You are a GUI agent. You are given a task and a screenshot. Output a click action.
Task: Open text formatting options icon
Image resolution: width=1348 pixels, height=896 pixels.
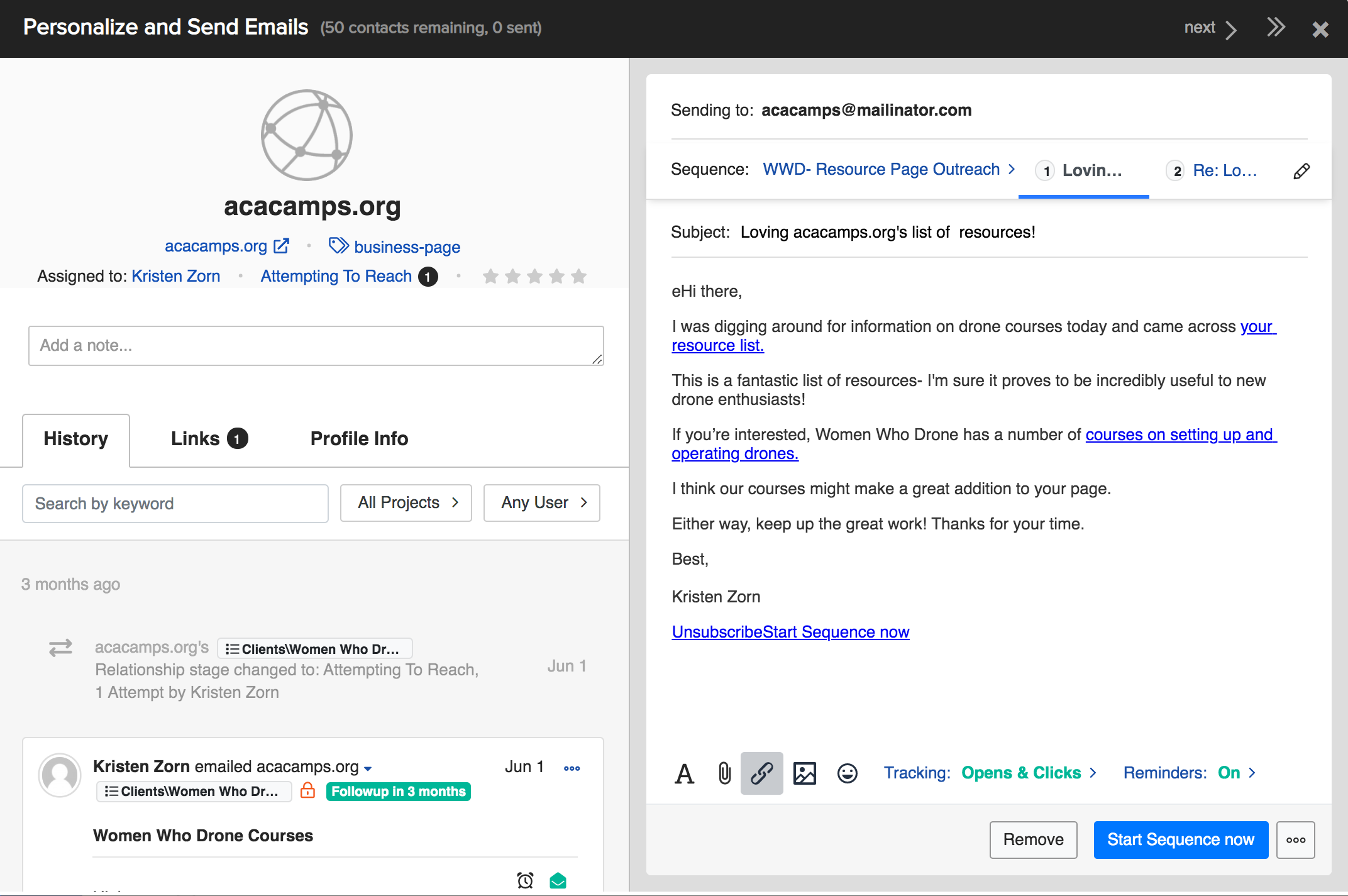tap(684, 773)
